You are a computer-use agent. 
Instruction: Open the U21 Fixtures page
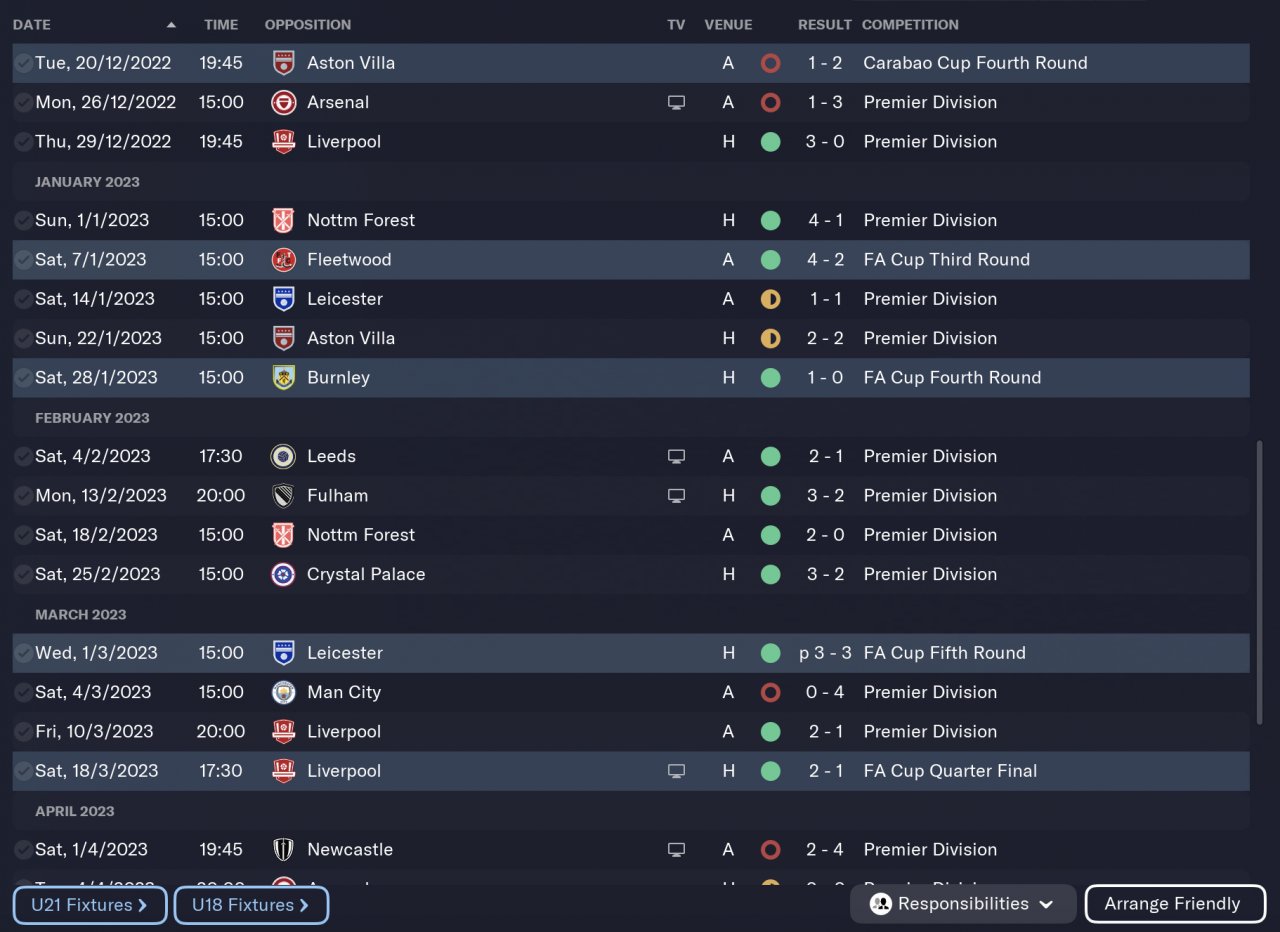(90, 905)
